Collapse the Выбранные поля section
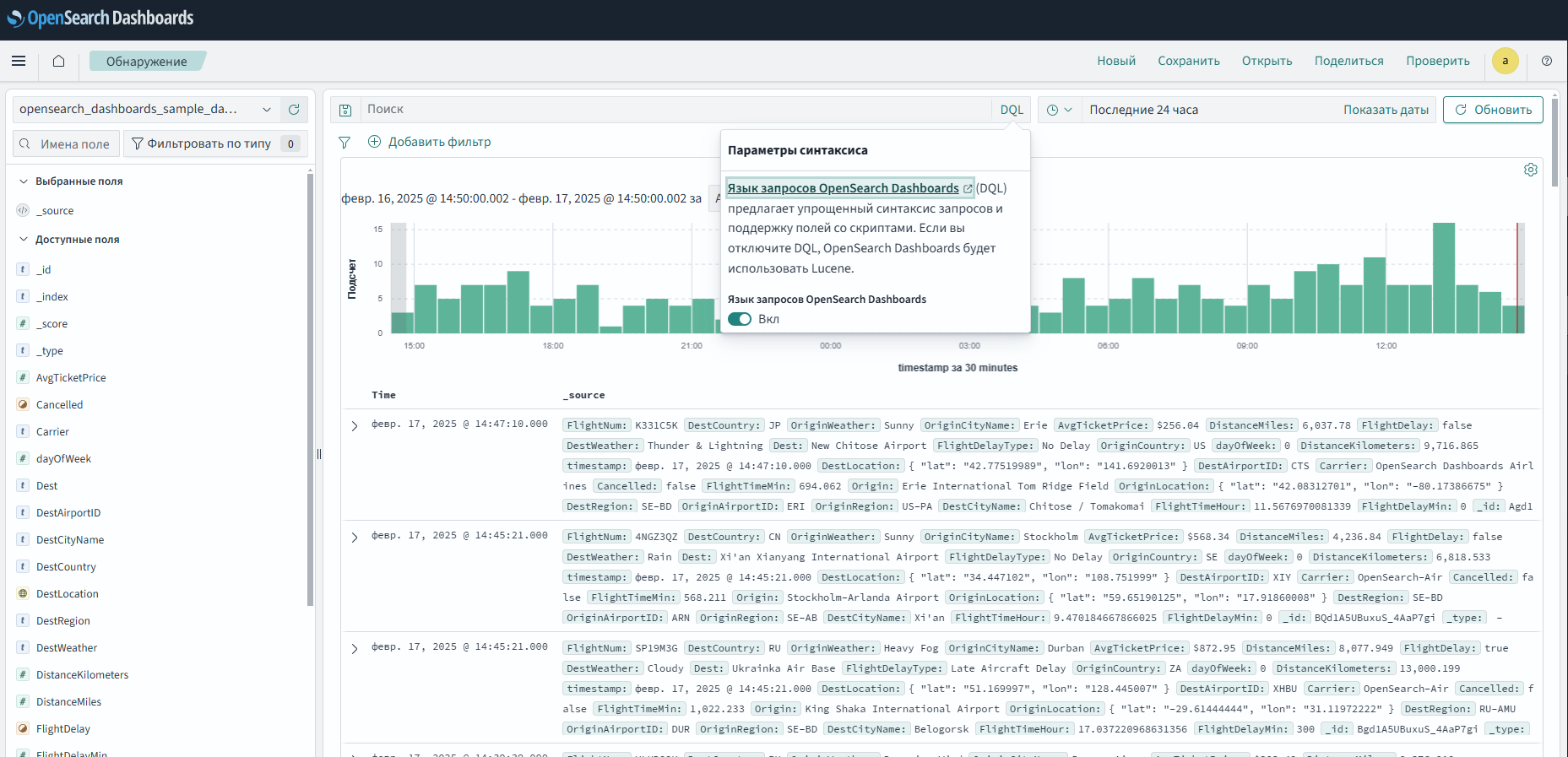The height and width of the screenshot is (757, 1568). (24, 181)
